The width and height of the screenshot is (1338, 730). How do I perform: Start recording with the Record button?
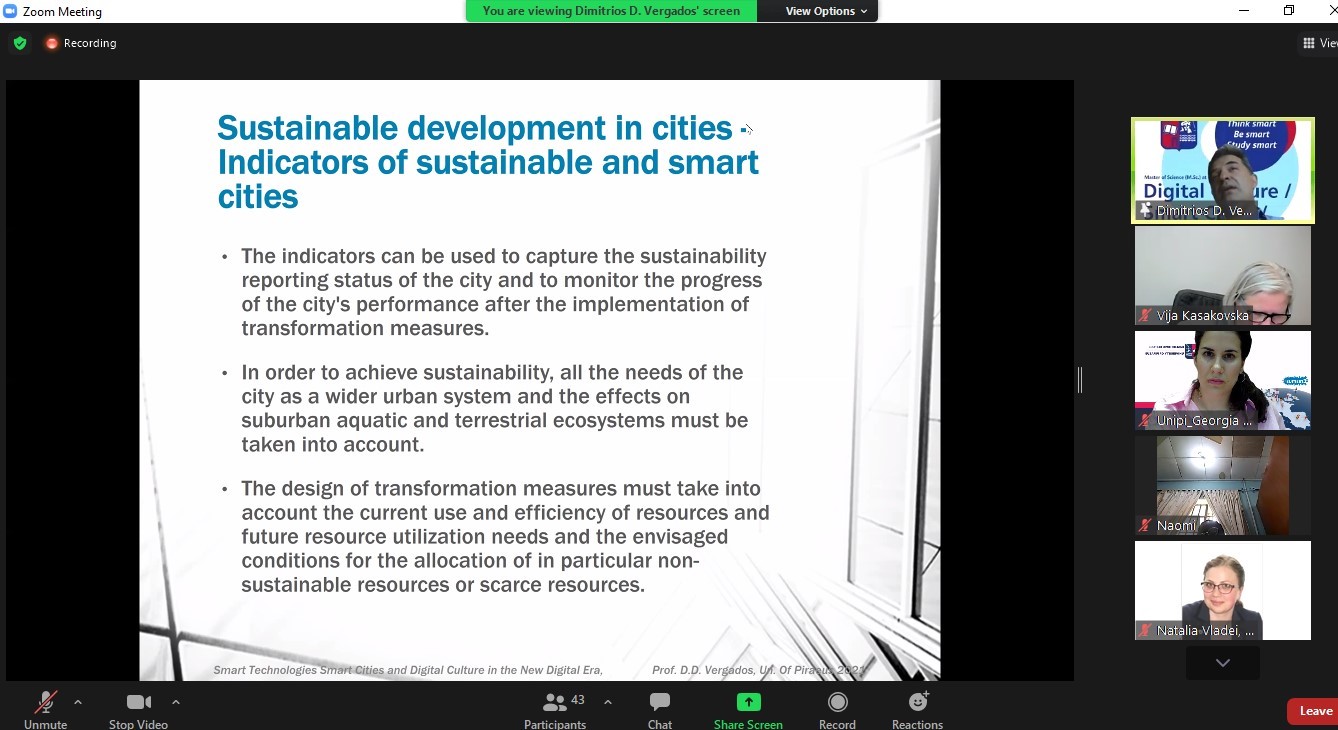point(837,709)
